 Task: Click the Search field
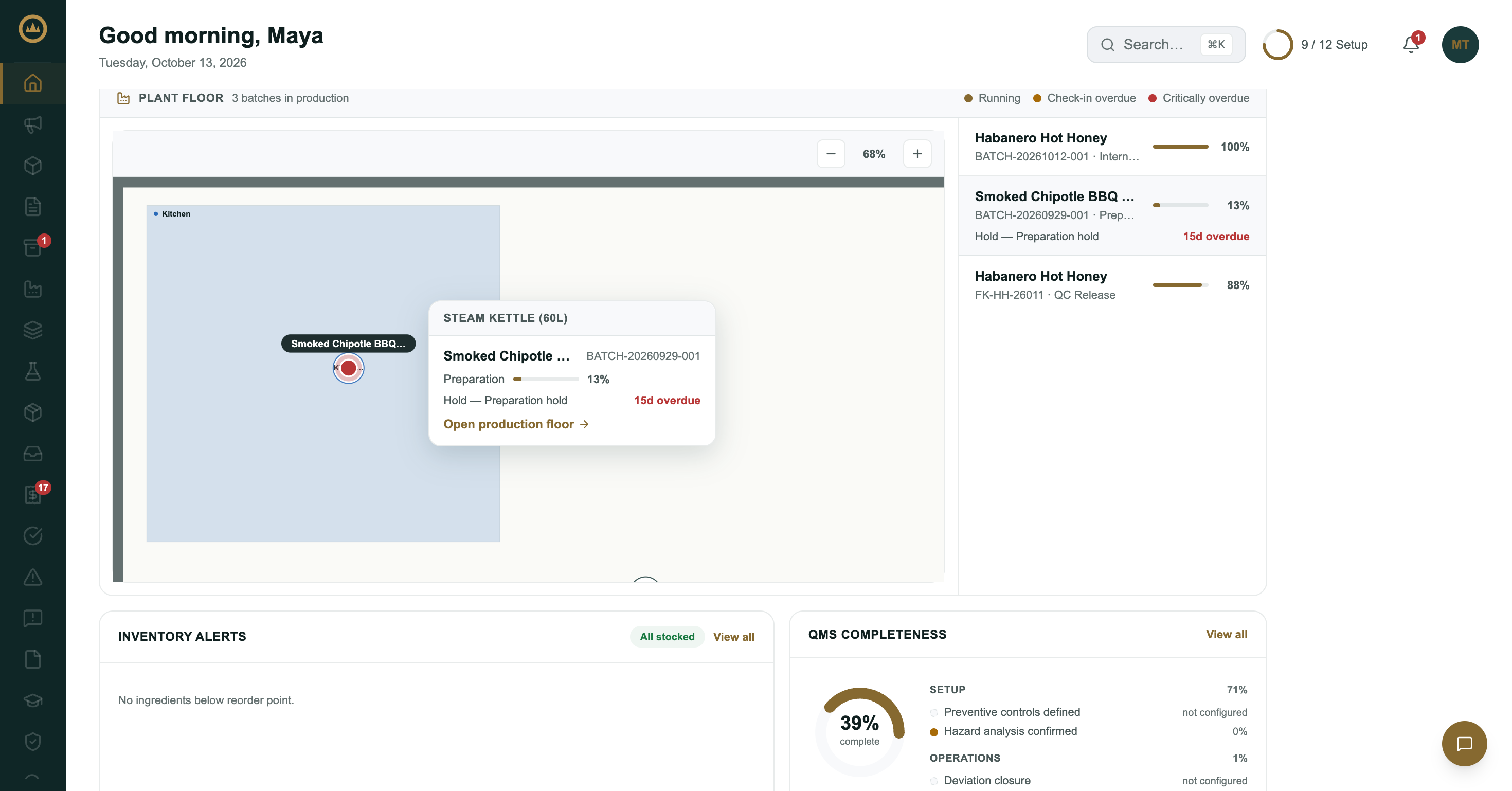coord(1166,45)
